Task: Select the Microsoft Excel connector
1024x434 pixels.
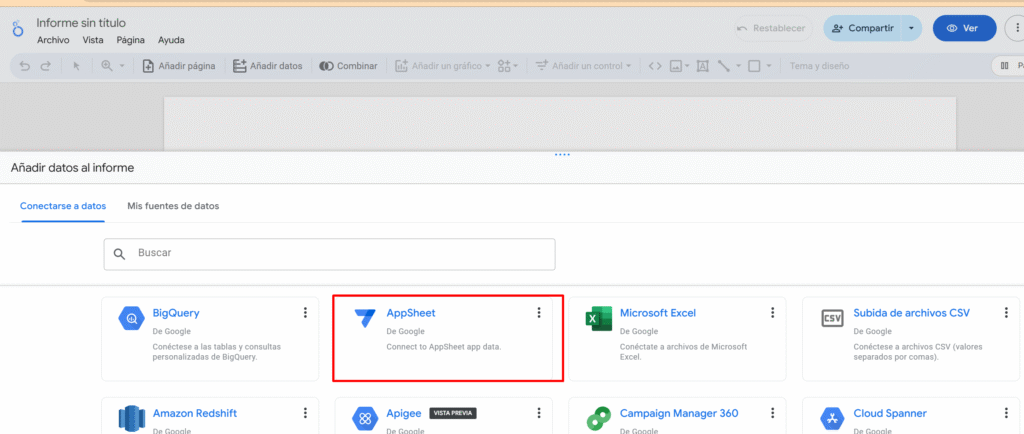Action: point(677,339)
